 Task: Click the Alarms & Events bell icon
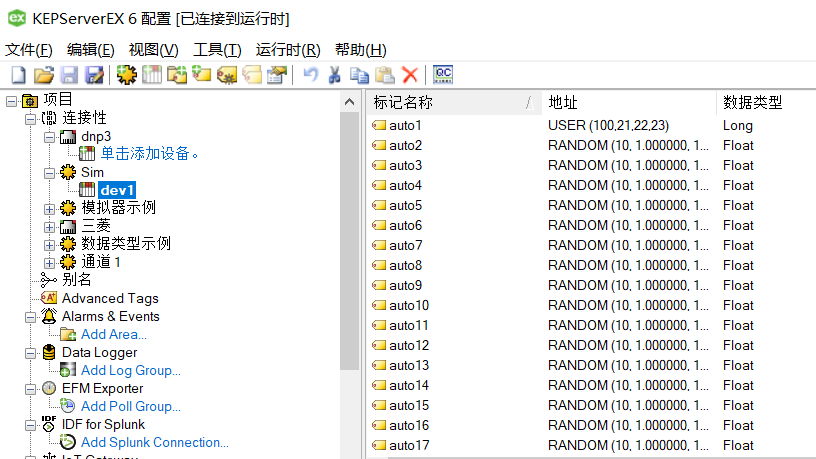tap(49, 316)
